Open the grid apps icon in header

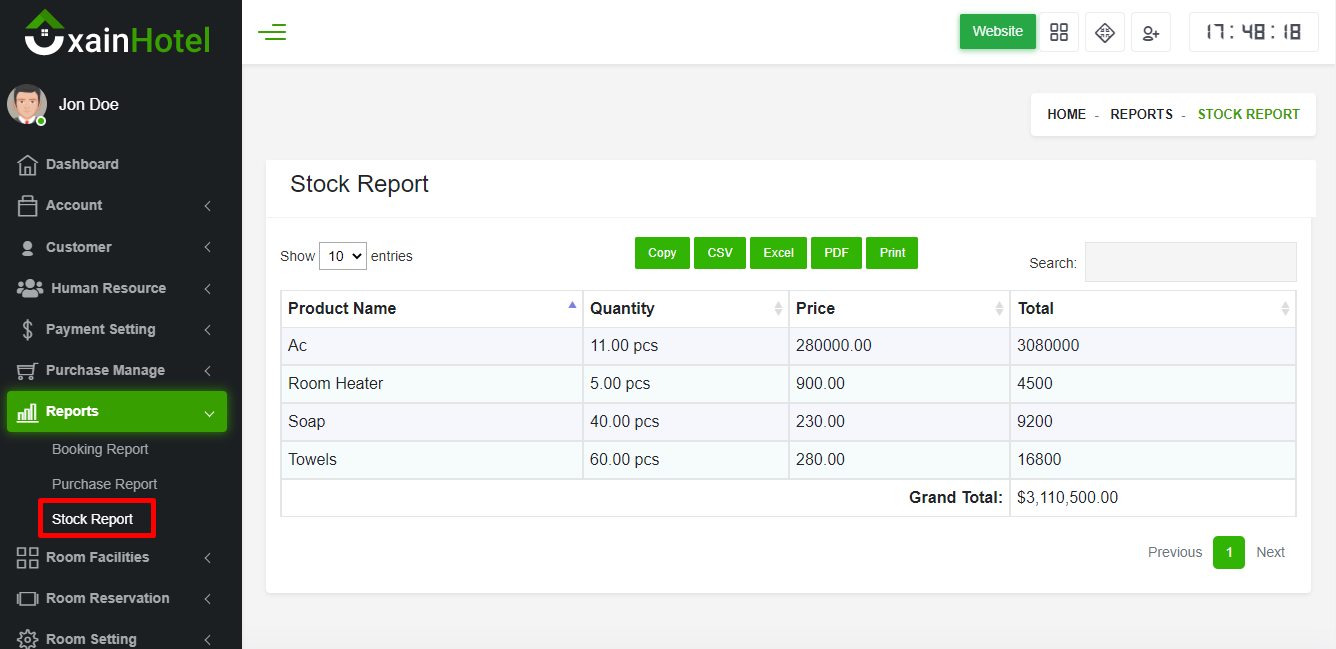(1058, 32)
